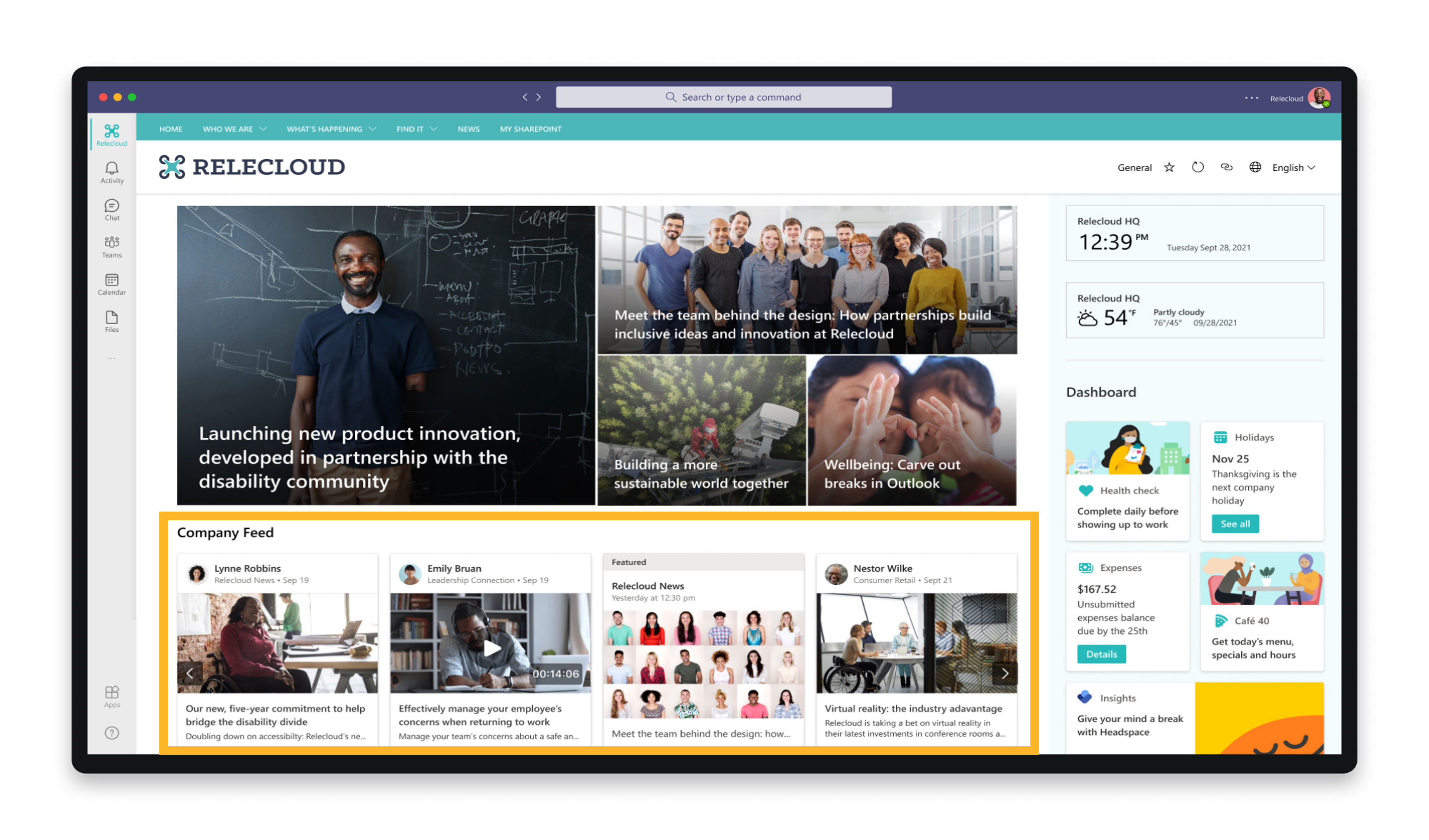1429x840 pixels.
Task: Toggle the share link icon
Action: [x=1223, y=167]
